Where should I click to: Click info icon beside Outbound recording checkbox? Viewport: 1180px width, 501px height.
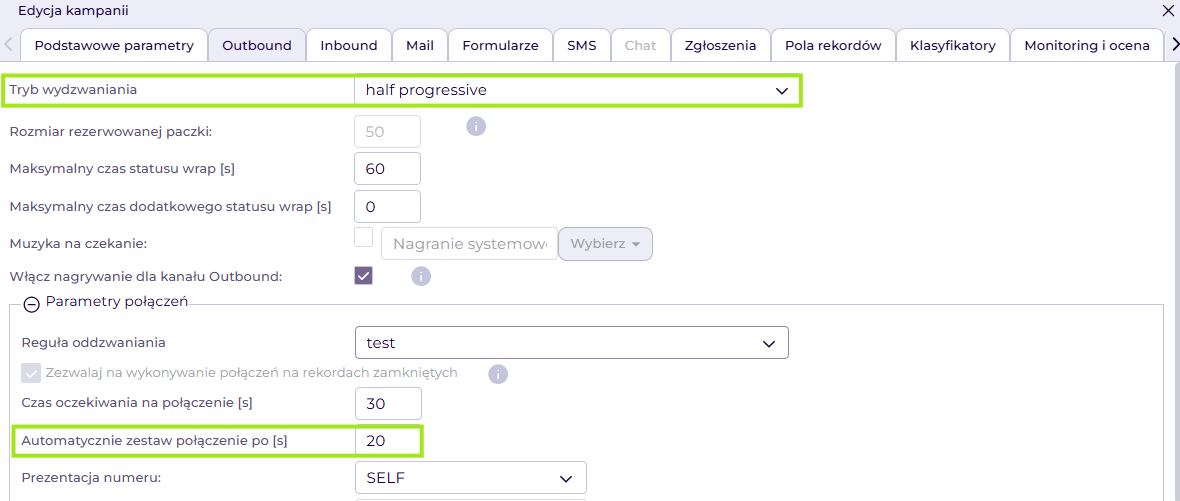pos(421,276)
